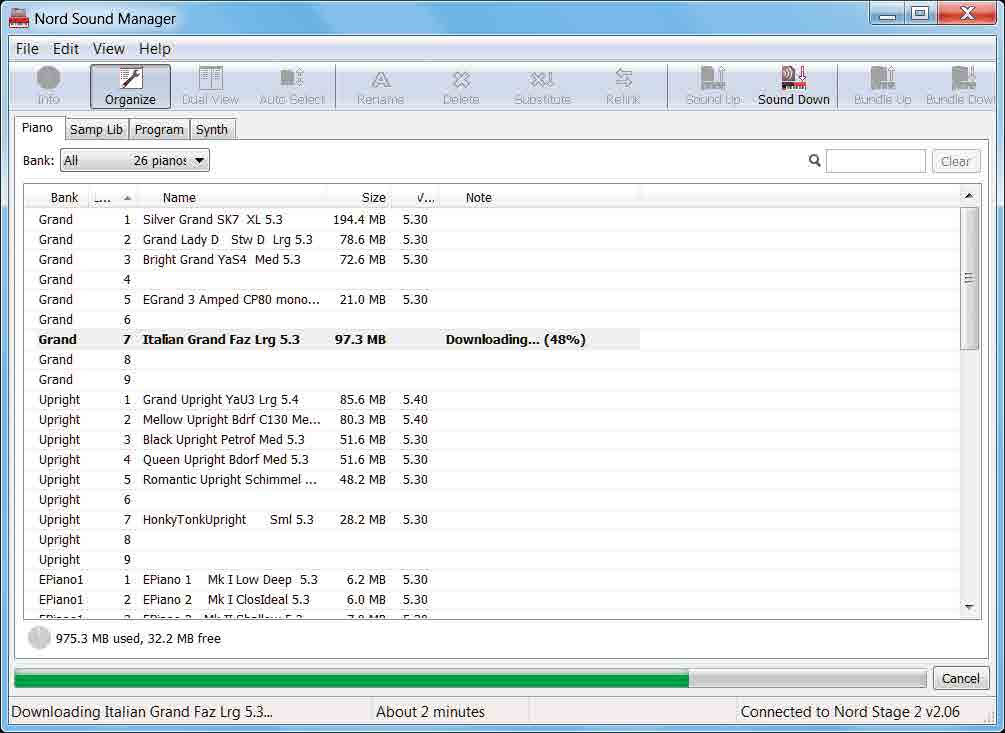Select the Substitute tool
The height and width of the screenshot is (733, 1005).
(x=542, y=86)
